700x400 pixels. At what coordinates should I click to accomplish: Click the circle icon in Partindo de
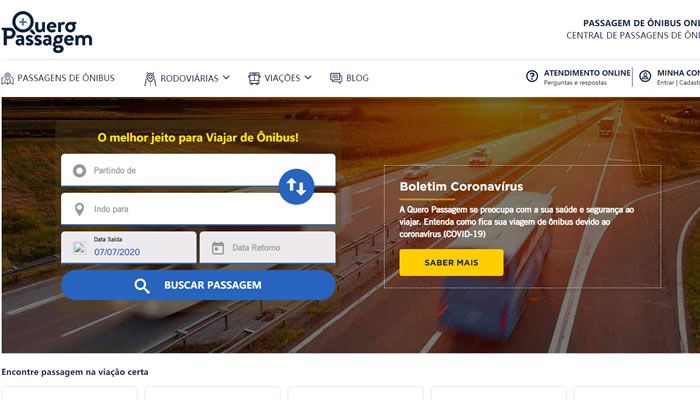point(79,171)
